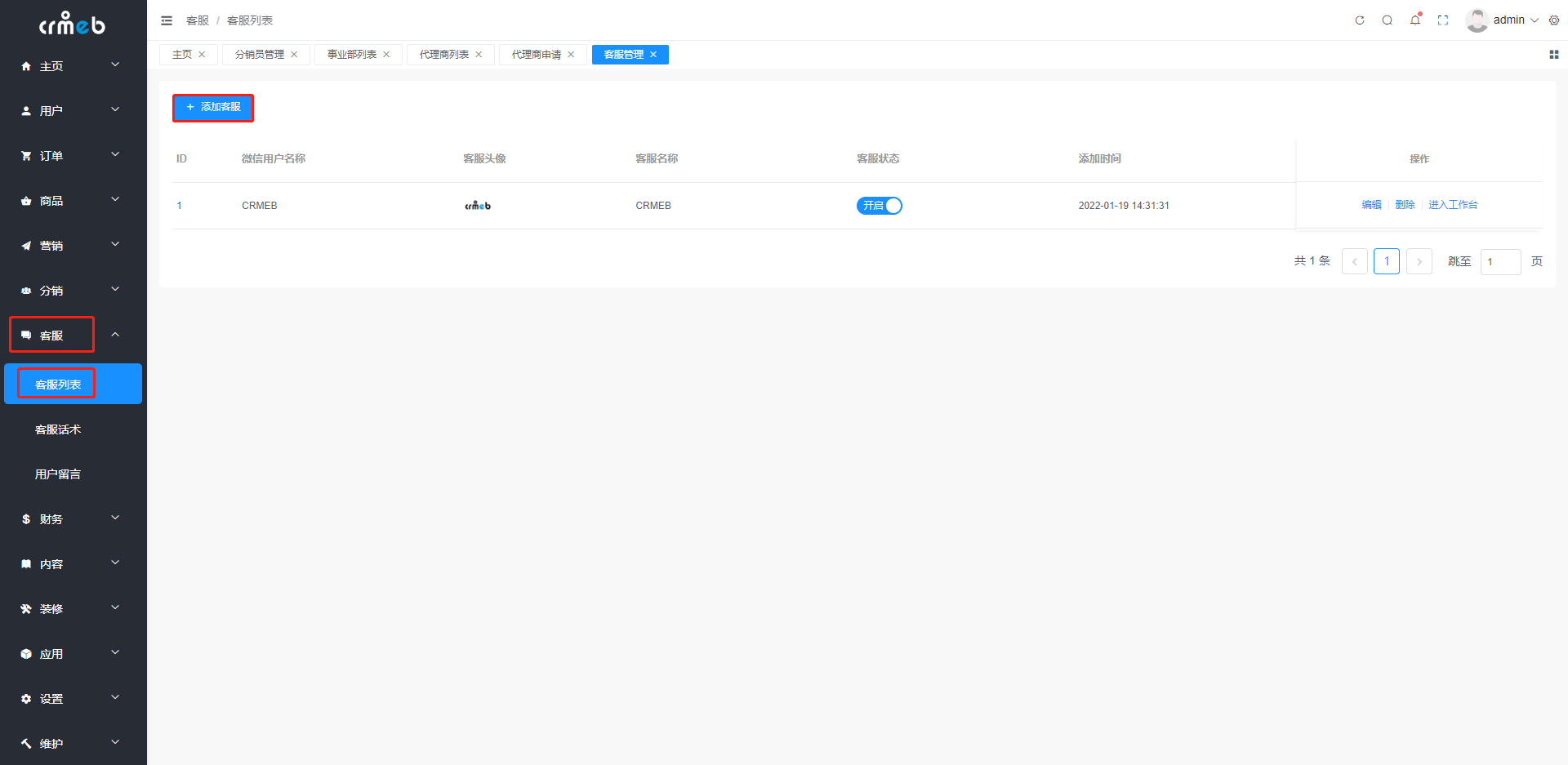Click the 跳至 page number input
Viewport: 1568px width, 765px height.
tap(1501, 261)
